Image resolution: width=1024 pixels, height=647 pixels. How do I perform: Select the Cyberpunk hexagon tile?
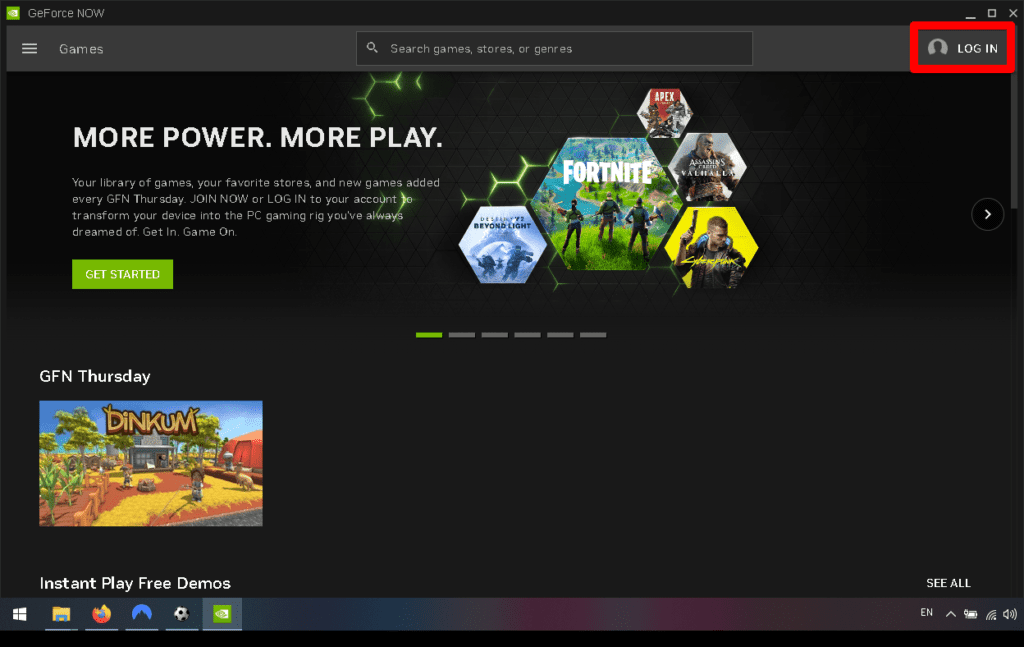(711, 247)
